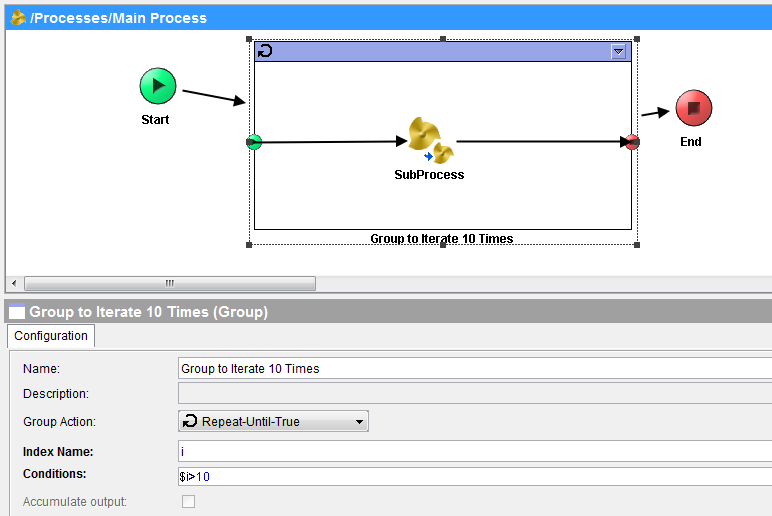Select the red End activity icon
This screenshot has width=772, height=516.
[x=694, y=108]
